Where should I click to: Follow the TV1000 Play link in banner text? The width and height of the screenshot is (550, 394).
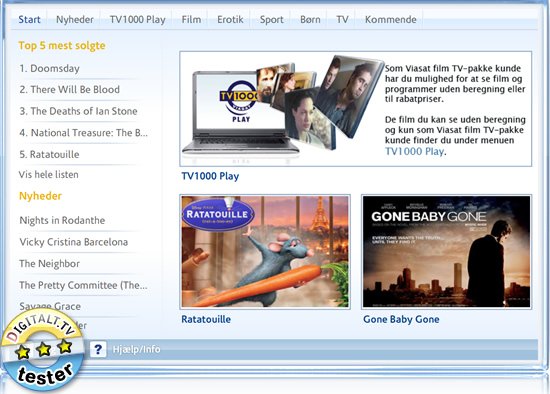click(x=414, y=152)
